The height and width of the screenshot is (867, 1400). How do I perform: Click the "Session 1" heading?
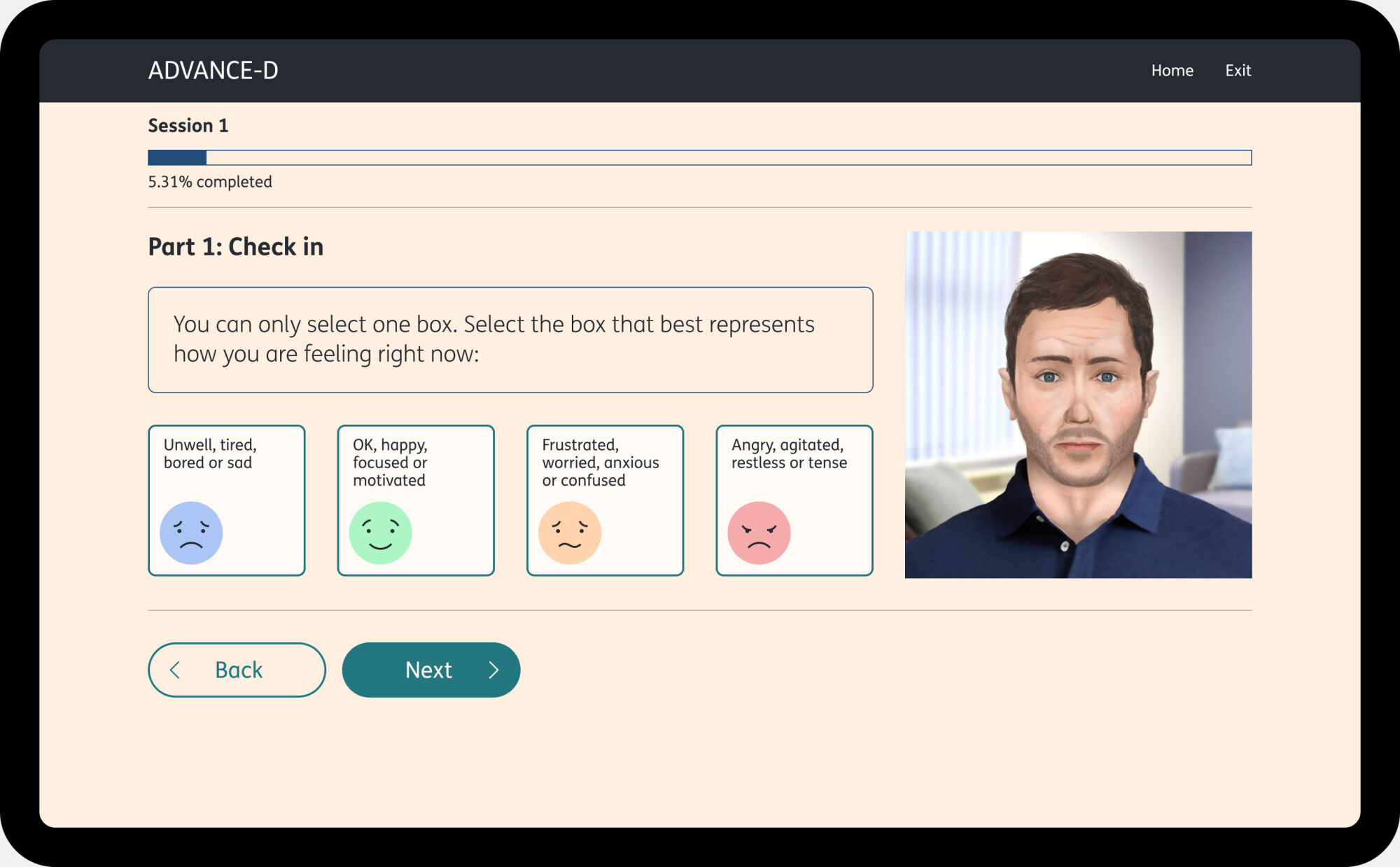(x=188, y=126)
